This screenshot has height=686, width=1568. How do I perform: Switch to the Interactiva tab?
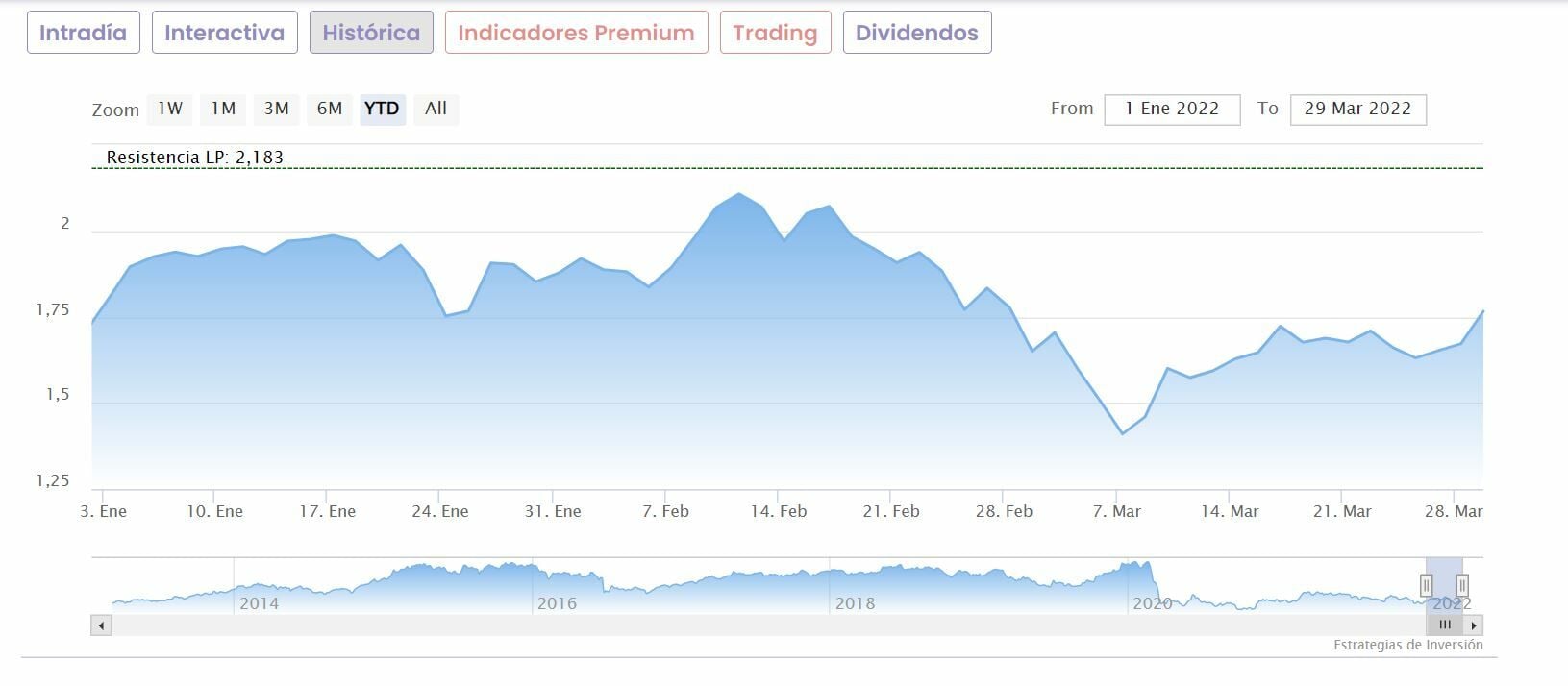pos(224,33)
